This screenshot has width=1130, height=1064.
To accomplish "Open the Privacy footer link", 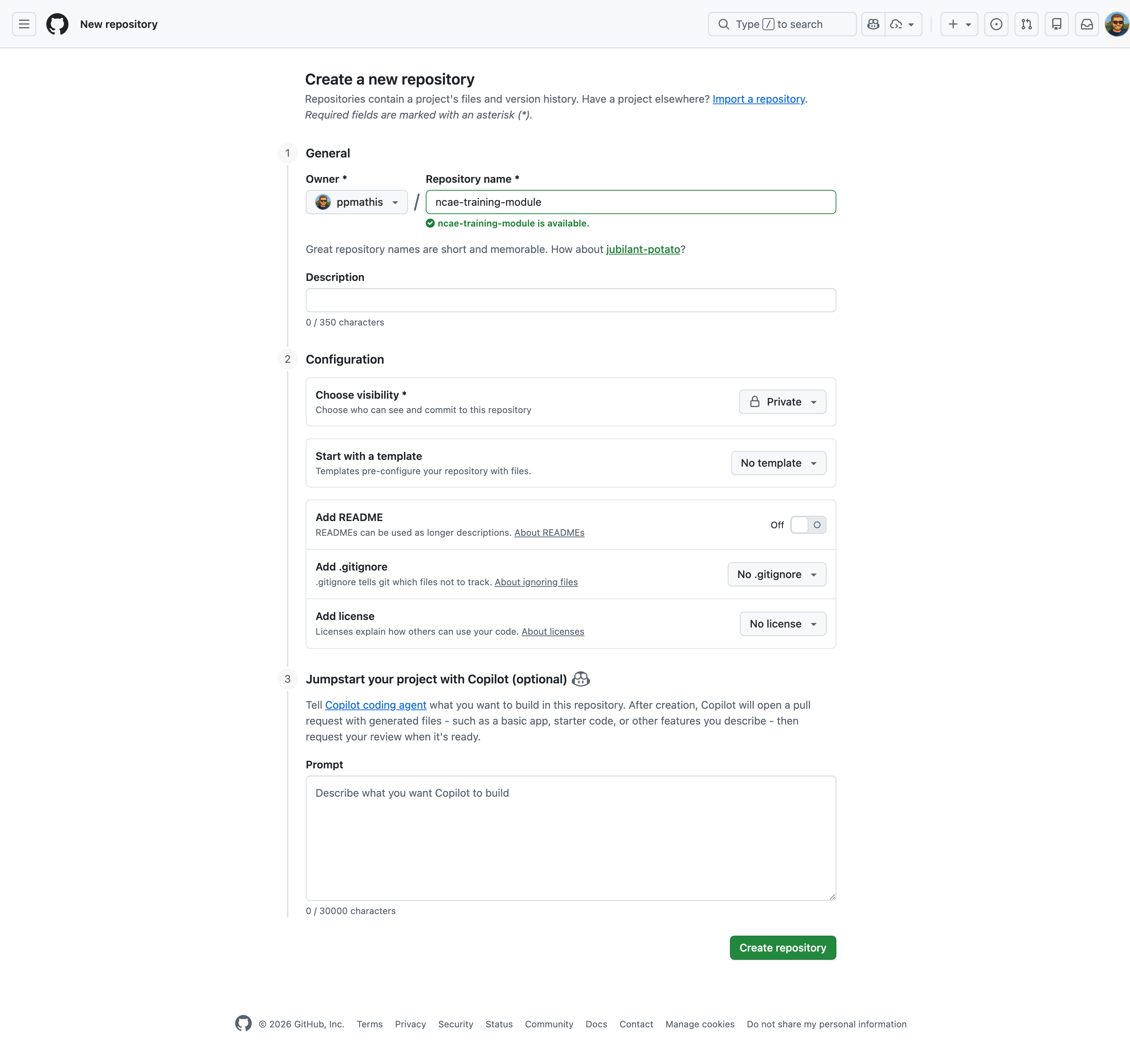I will [x=410, y=1024].
